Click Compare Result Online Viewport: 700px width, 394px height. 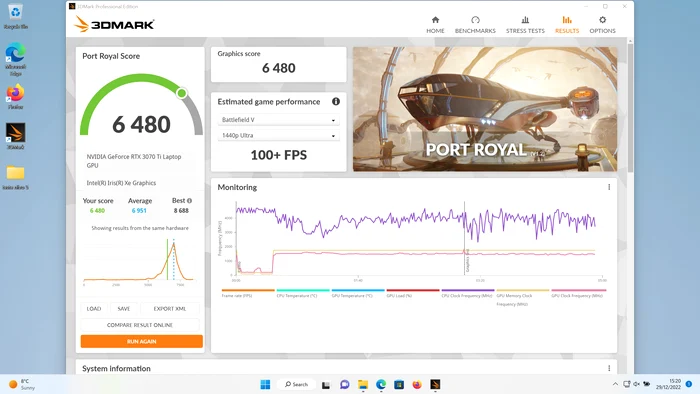click(x=140, y=325)
